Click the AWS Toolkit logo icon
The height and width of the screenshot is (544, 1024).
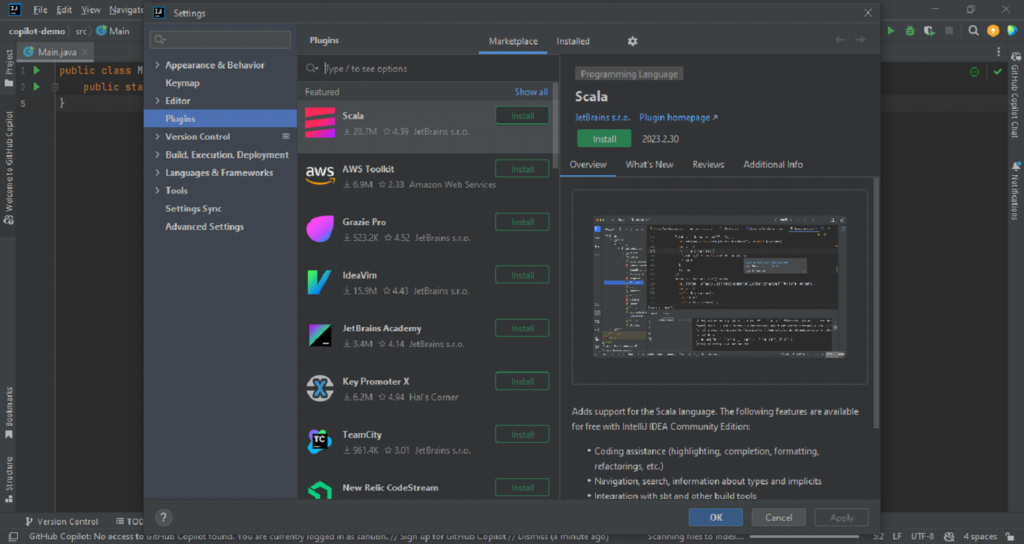(x=320, y=176)
